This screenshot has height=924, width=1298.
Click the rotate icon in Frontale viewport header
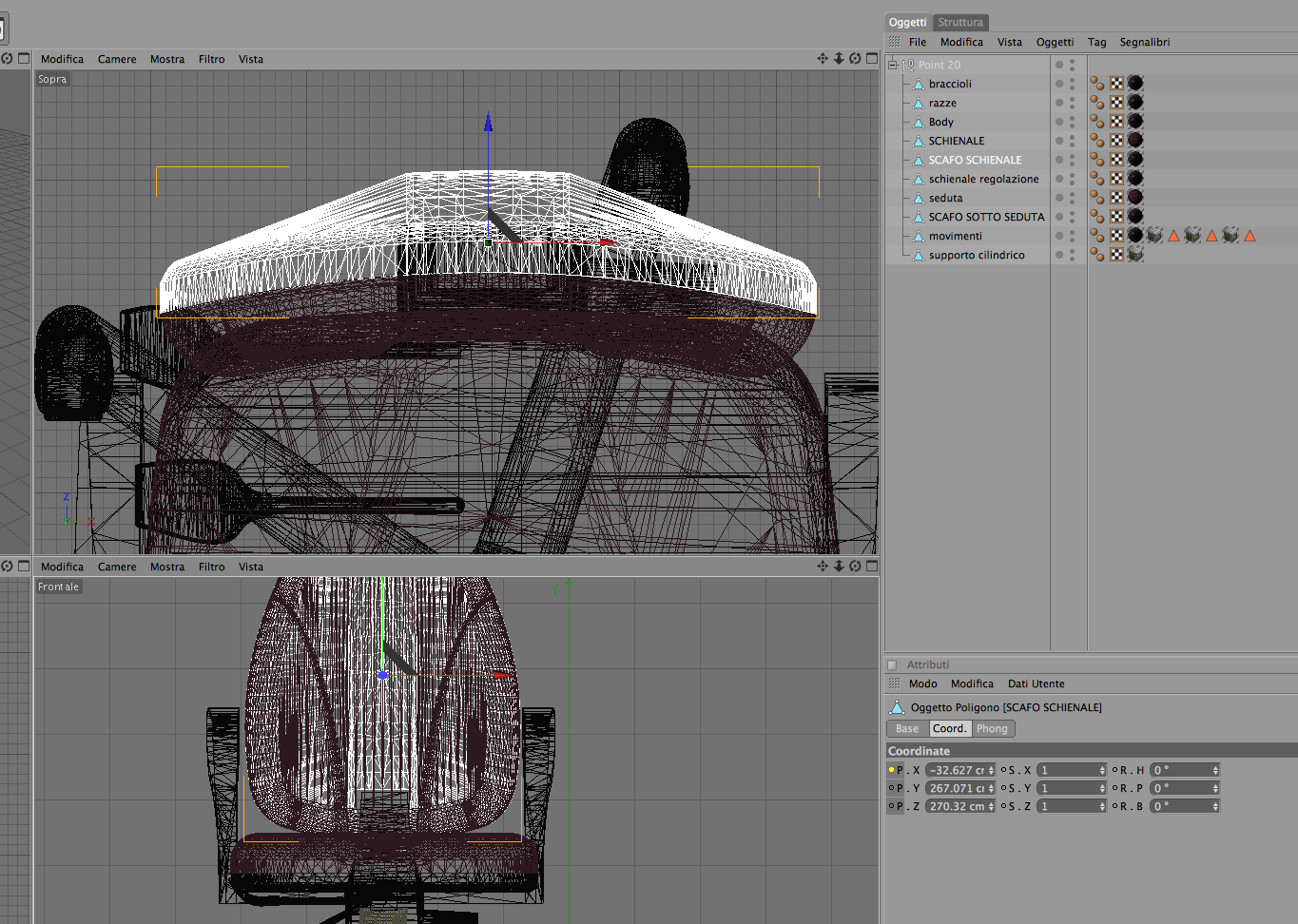(x=855, y=567)
